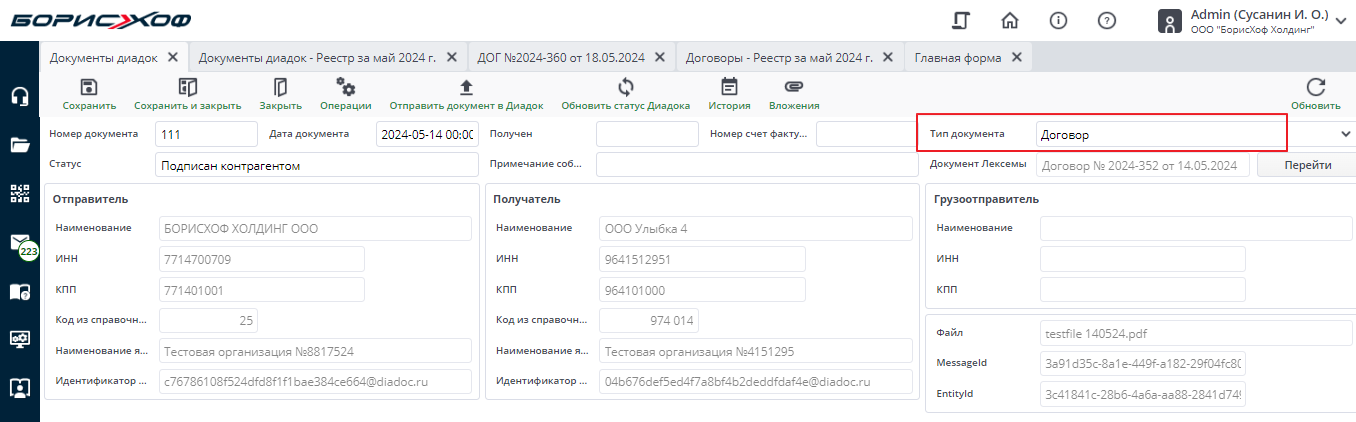1356x422 pixels.
Task: Click the Статус field showing Подписан контрагентом
Action: [316, 165]
